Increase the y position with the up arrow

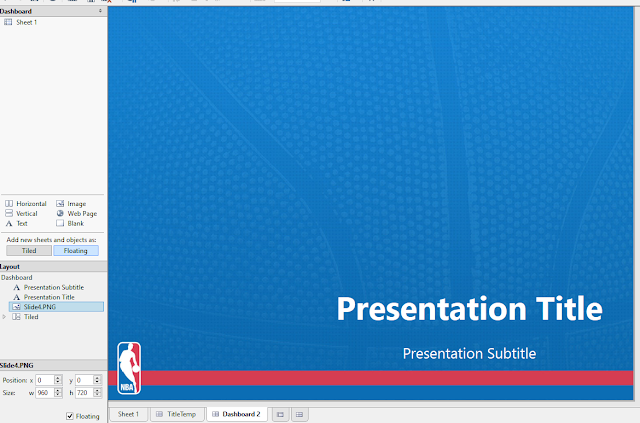97,378
